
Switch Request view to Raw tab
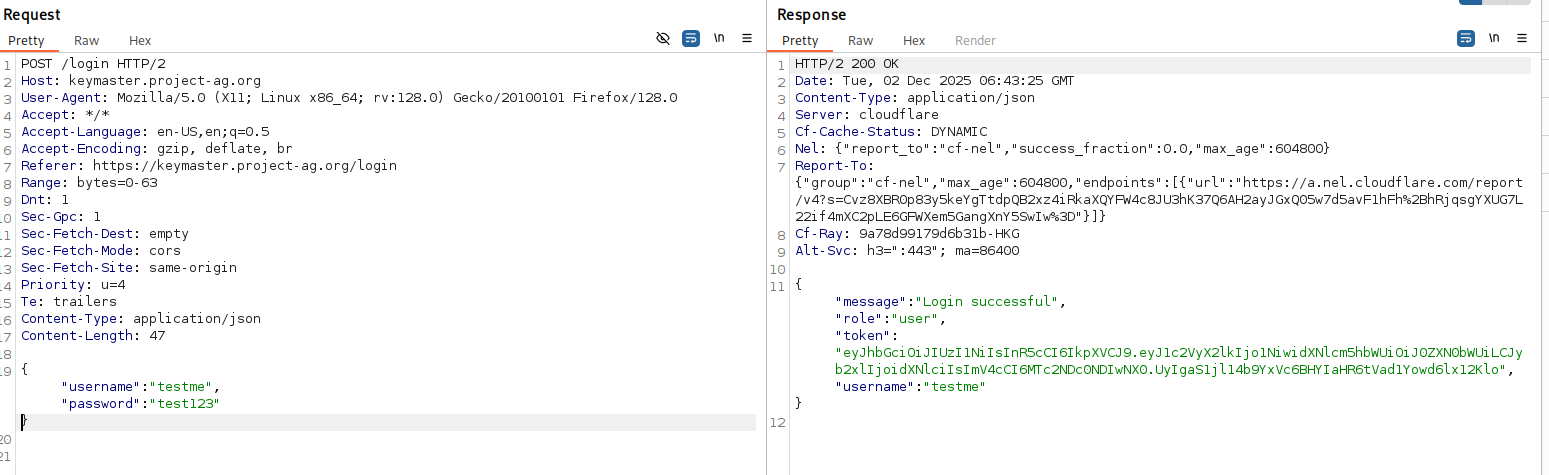[x=86, y=41]
